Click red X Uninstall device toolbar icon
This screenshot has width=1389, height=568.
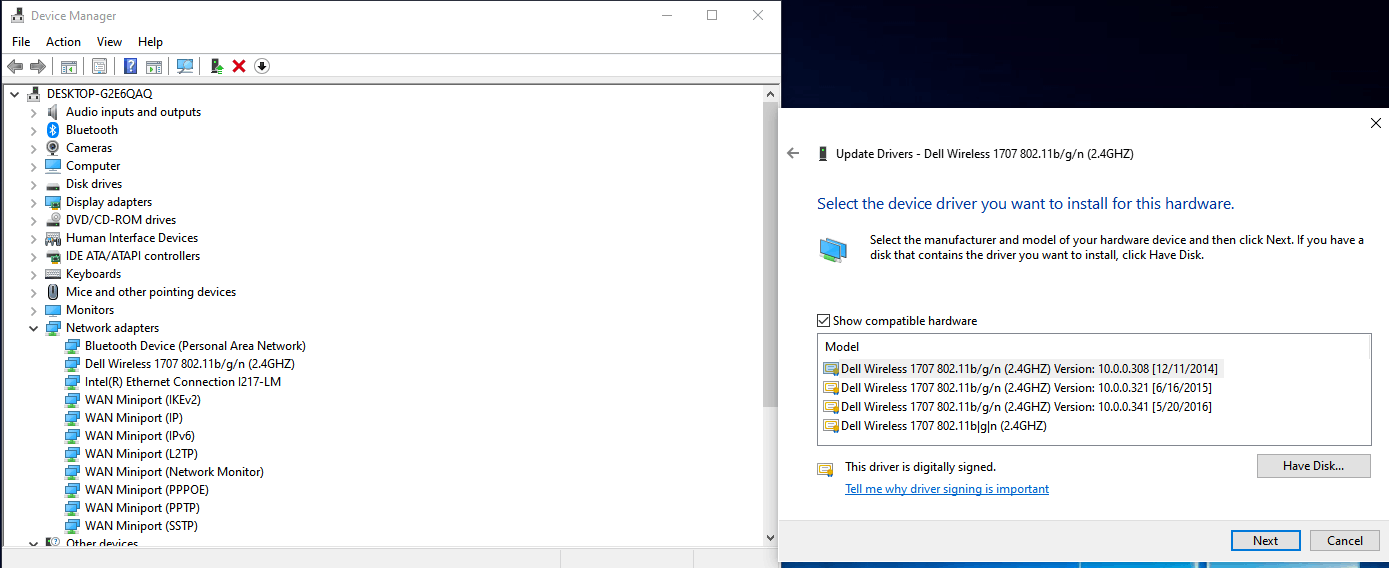[239, 66]
